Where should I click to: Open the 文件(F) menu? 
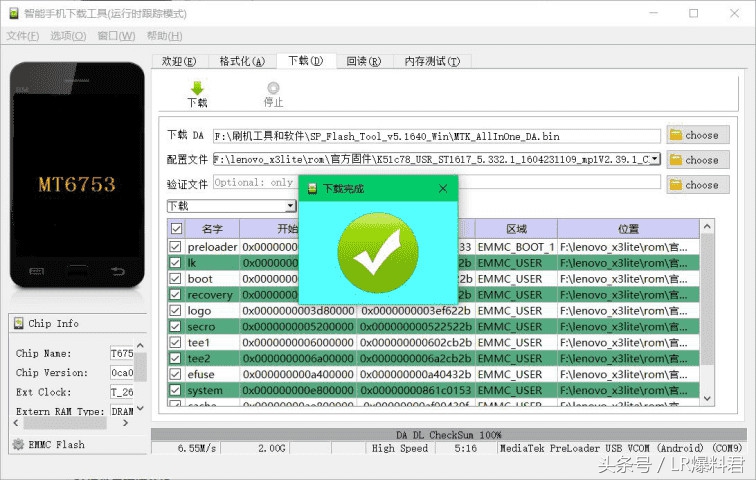(23, 36)
